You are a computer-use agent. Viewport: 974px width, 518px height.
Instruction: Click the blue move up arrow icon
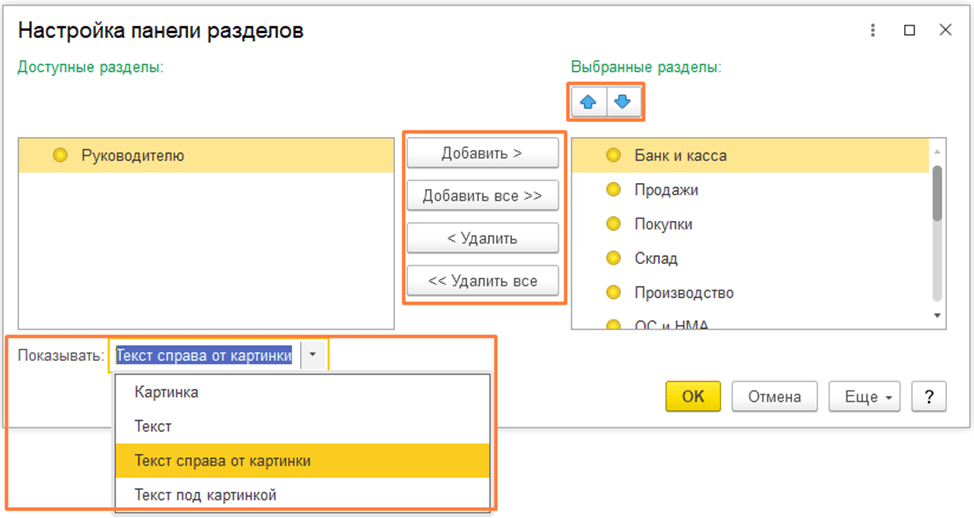point(588,103)
